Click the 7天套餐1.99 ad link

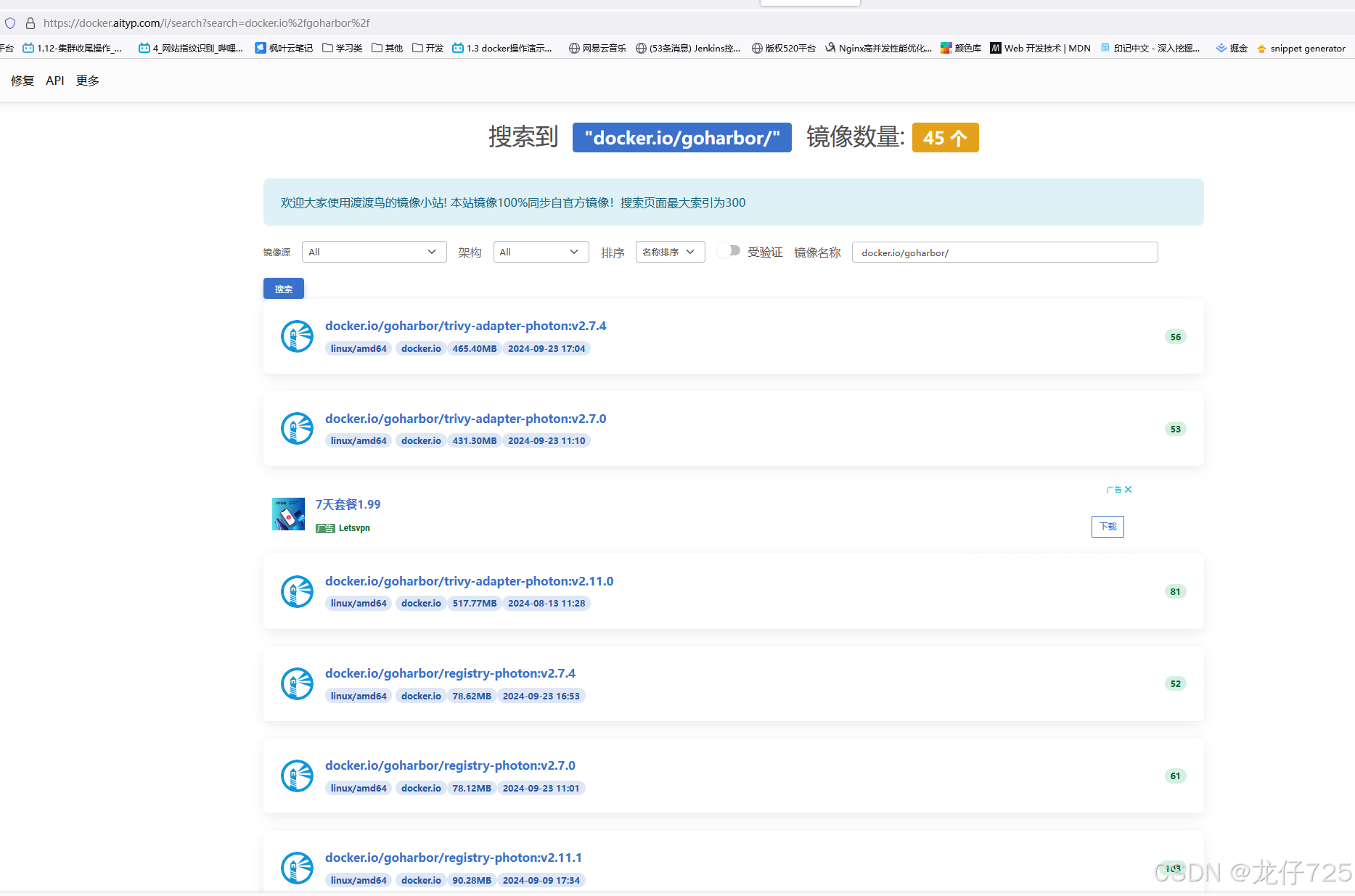pyautogui.click(x=348, y=504)
